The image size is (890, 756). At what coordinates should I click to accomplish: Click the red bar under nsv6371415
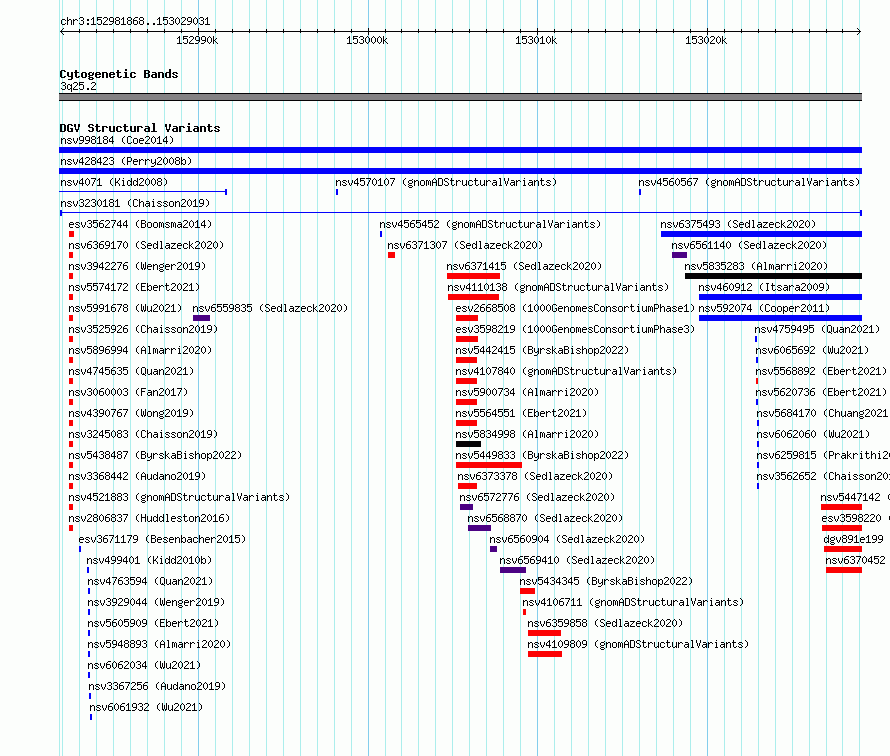(x=473, y=276)
